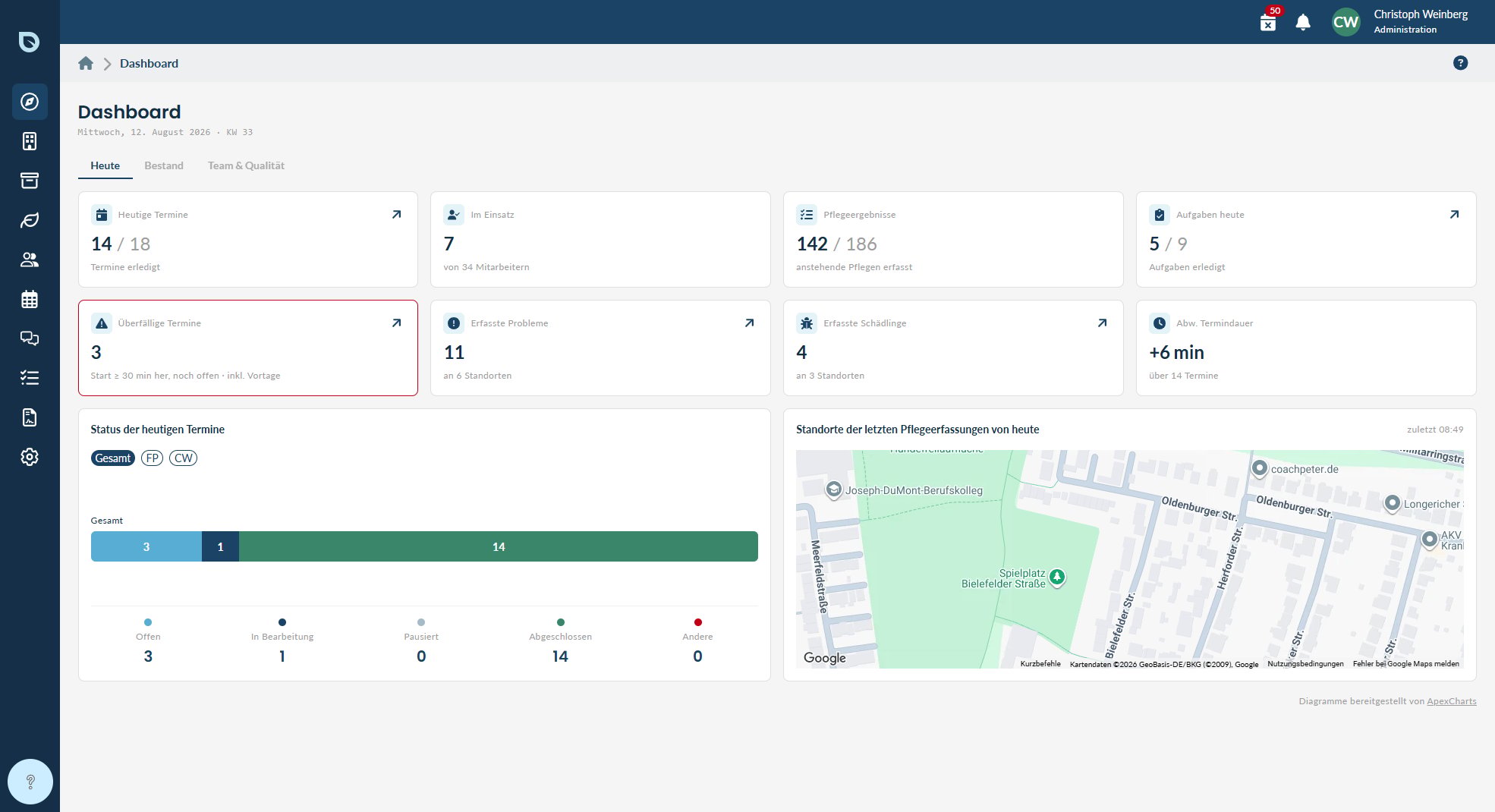Select the Gesamt filter chip
This screenshot has height=812, width=1495.
113,458
